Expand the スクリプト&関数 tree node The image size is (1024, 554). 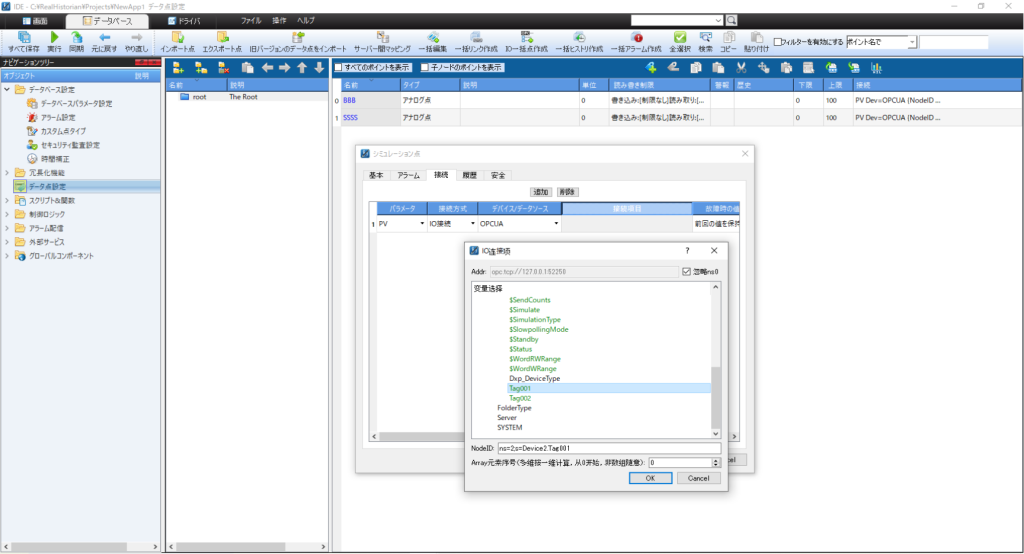[8, 200]
